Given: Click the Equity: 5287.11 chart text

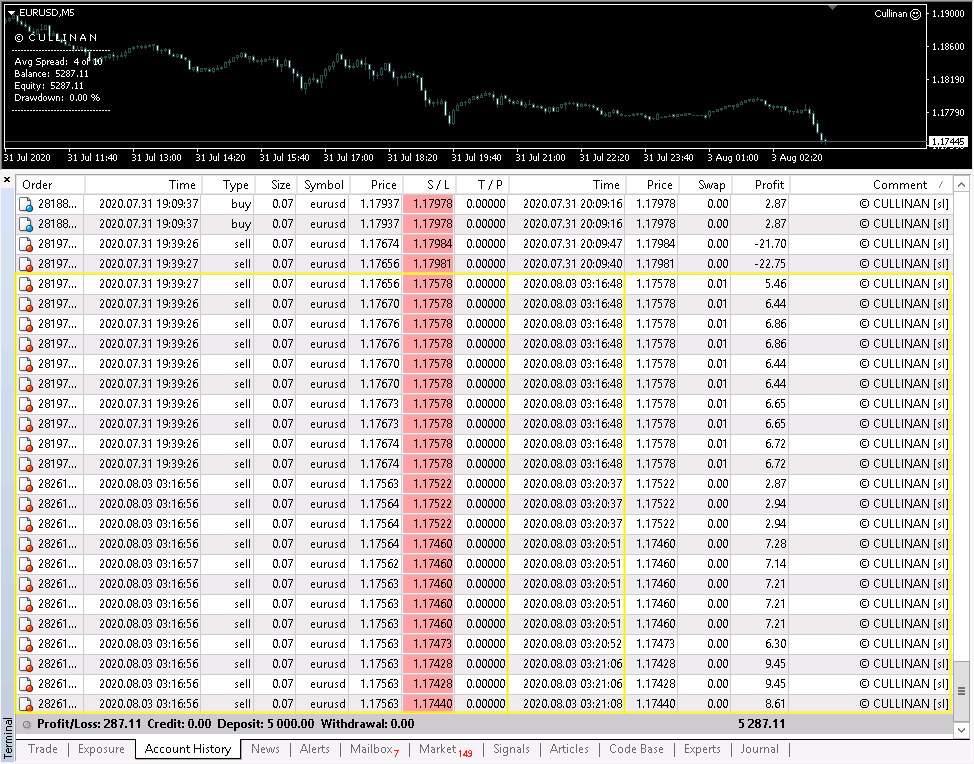Looking at the screenshot, I should click(48, 86).
